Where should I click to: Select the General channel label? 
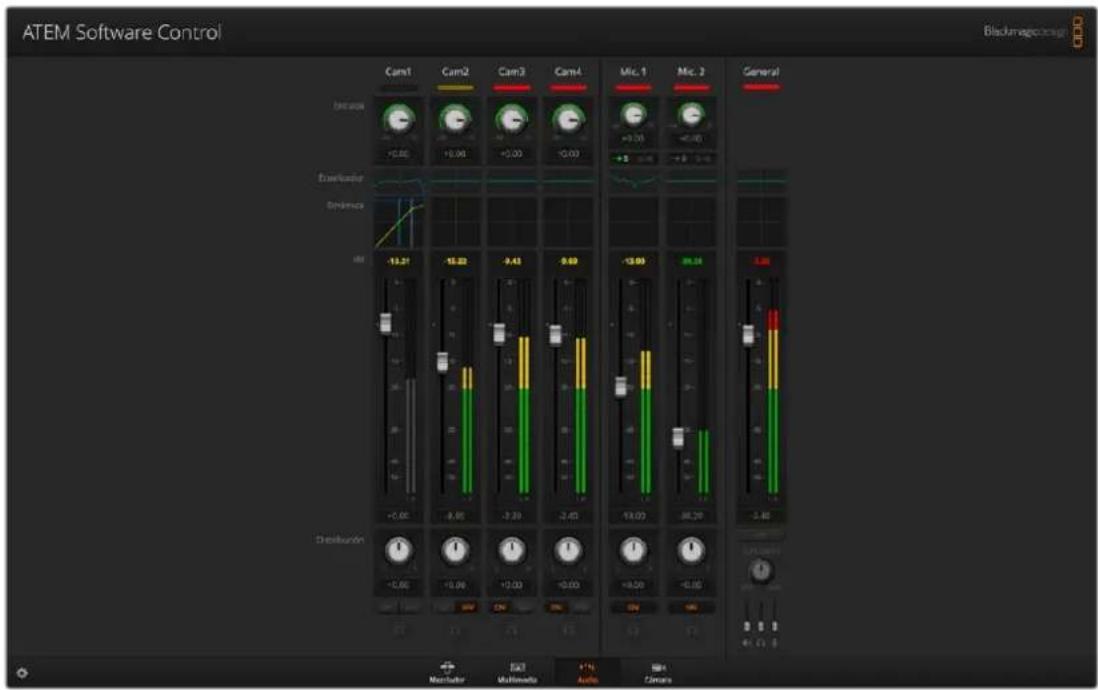pyautogui.click(x=761, y=71)
